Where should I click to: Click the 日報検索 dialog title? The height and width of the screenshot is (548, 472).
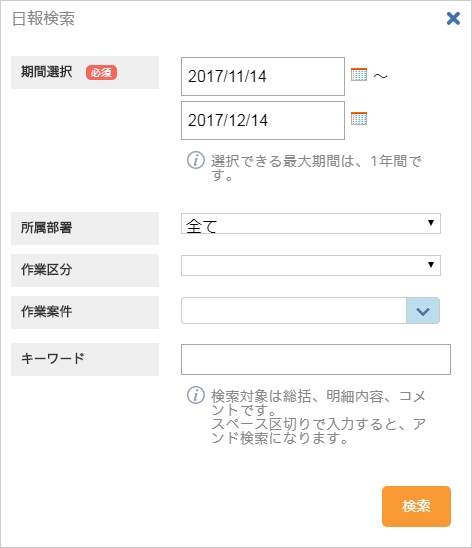click(43, 19)
